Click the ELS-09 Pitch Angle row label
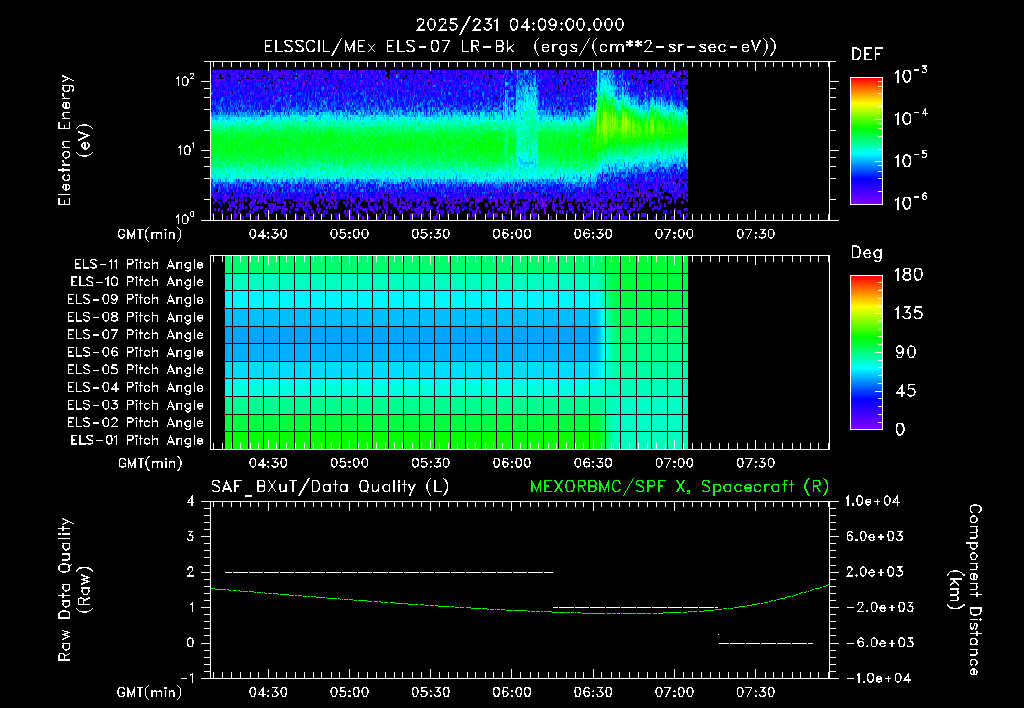 pos(136,300)
